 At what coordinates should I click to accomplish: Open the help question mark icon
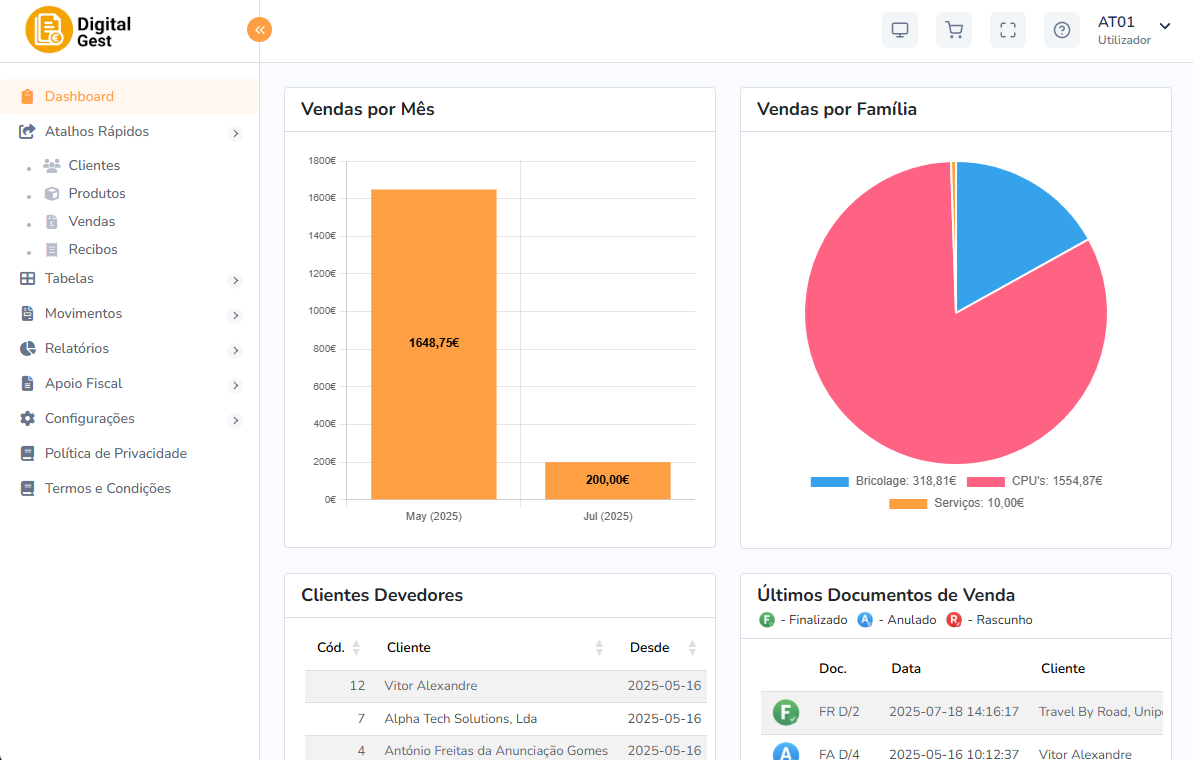1061,30
